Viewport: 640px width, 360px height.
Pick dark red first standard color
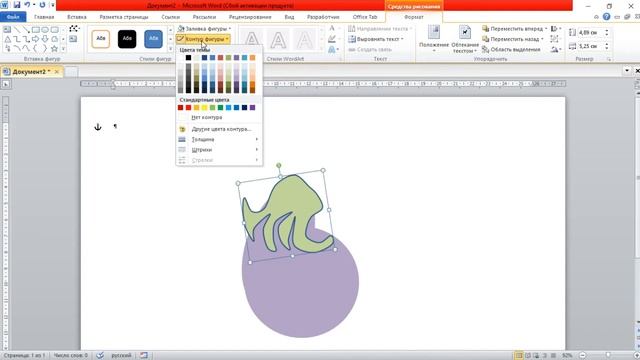(180, 108)
